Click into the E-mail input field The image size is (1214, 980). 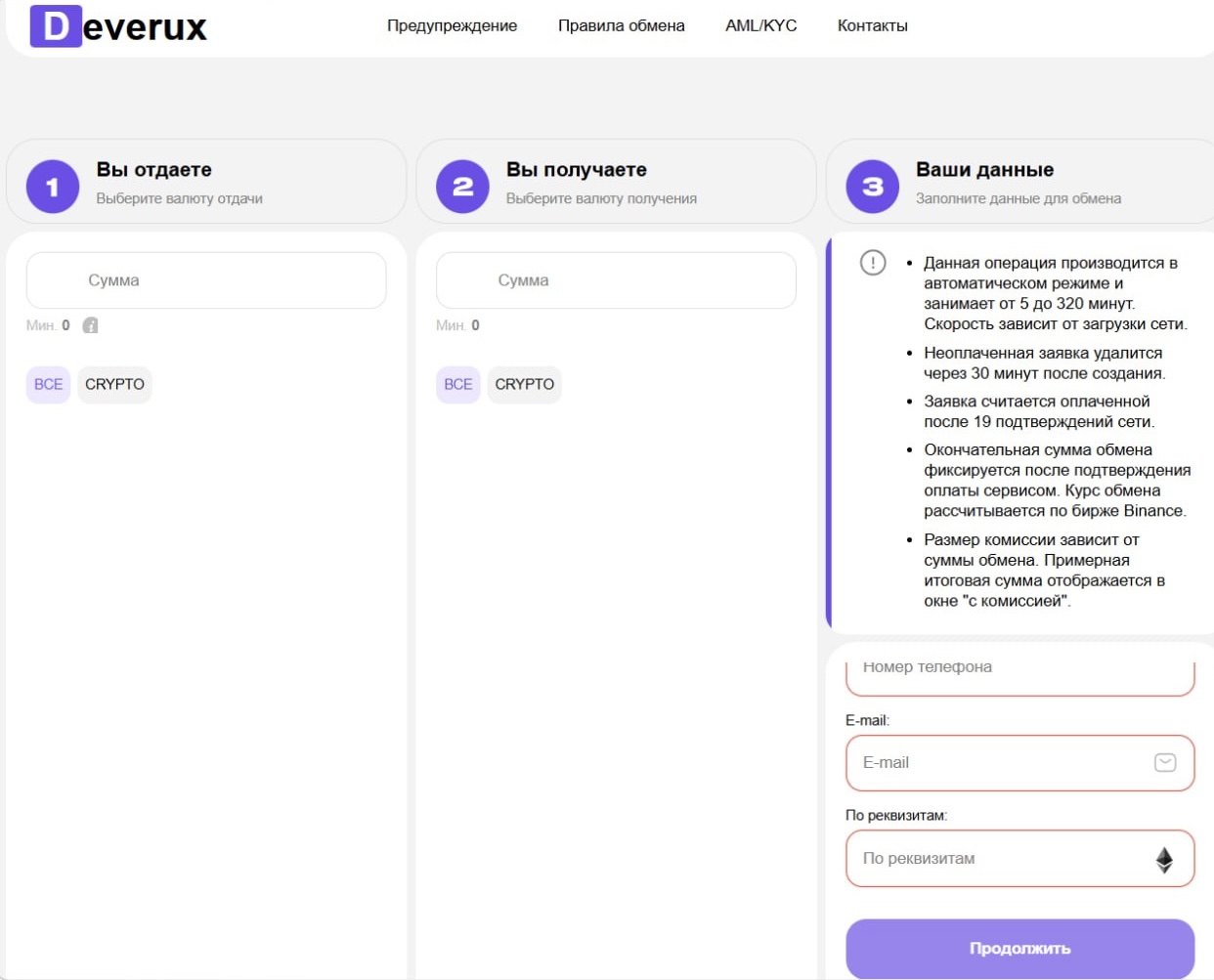point(997,763)
